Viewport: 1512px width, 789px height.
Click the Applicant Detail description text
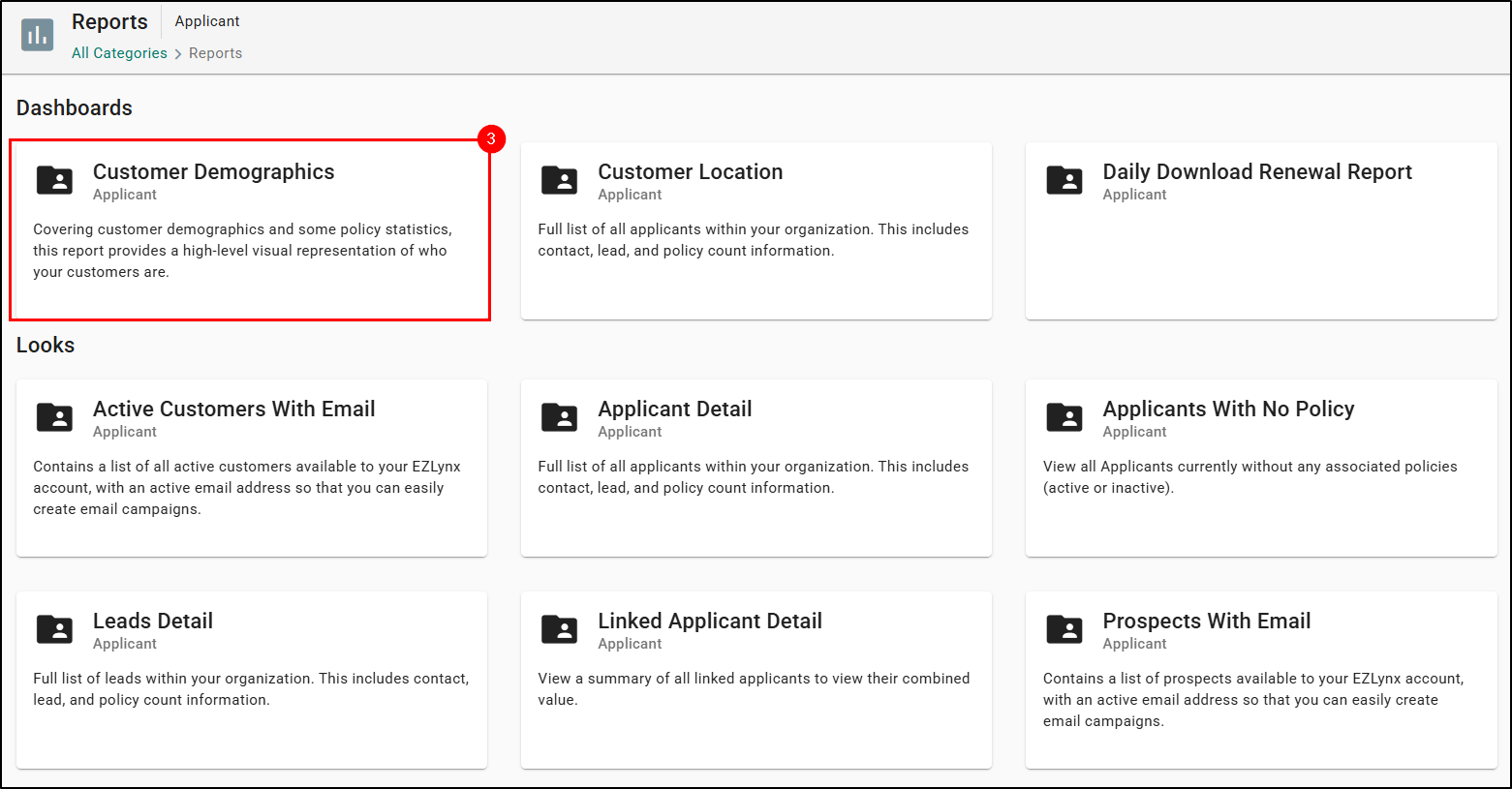click(x=753, y=477)
